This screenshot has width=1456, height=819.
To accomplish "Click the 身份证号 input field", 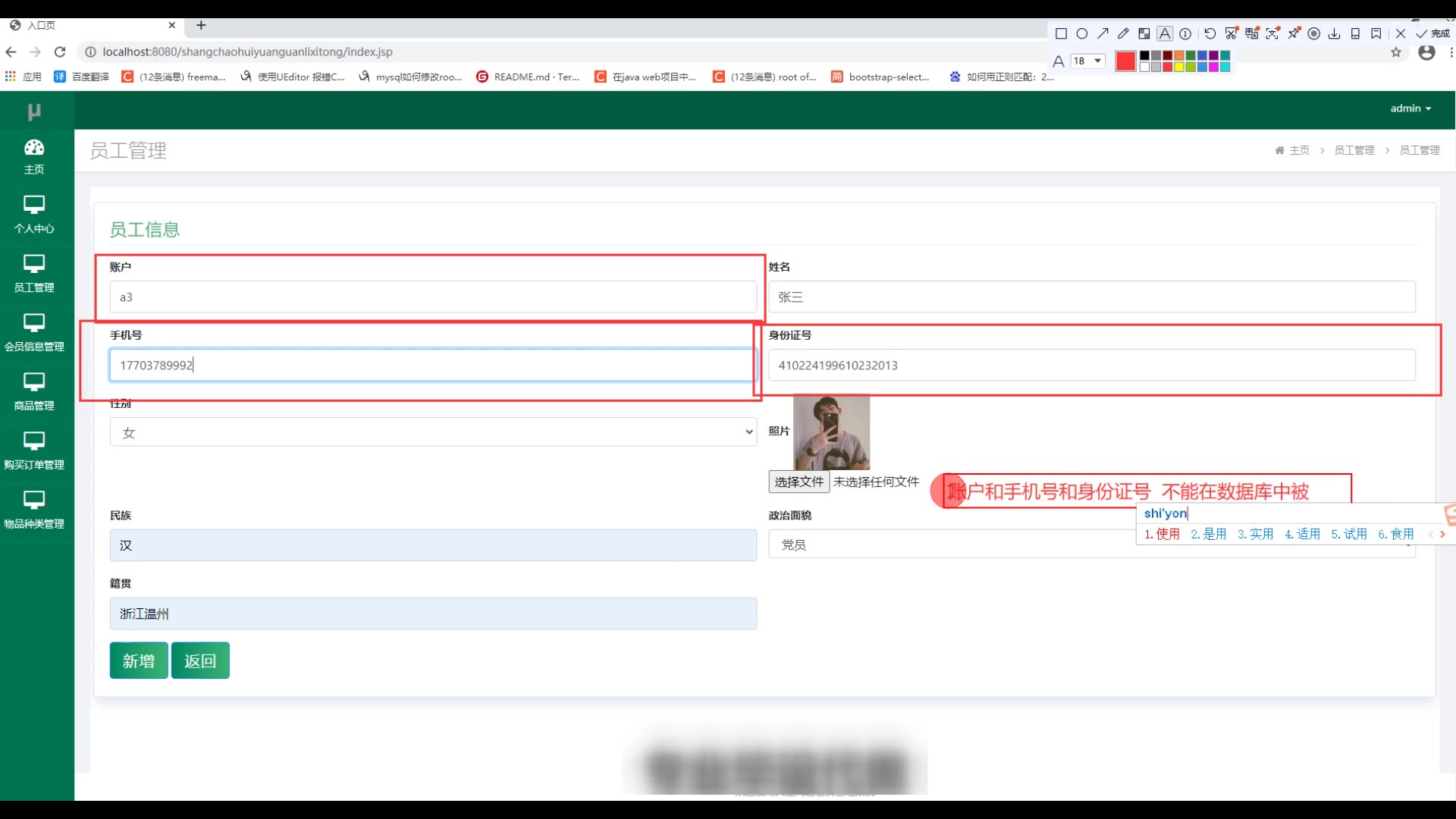I will 1091,365.
